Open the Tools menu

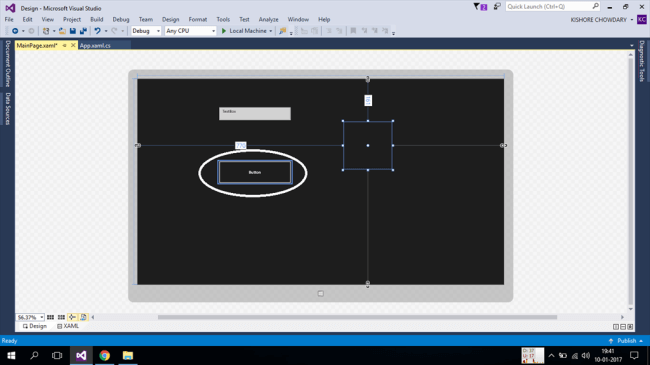pyautogui.click(x=223, y=19)
